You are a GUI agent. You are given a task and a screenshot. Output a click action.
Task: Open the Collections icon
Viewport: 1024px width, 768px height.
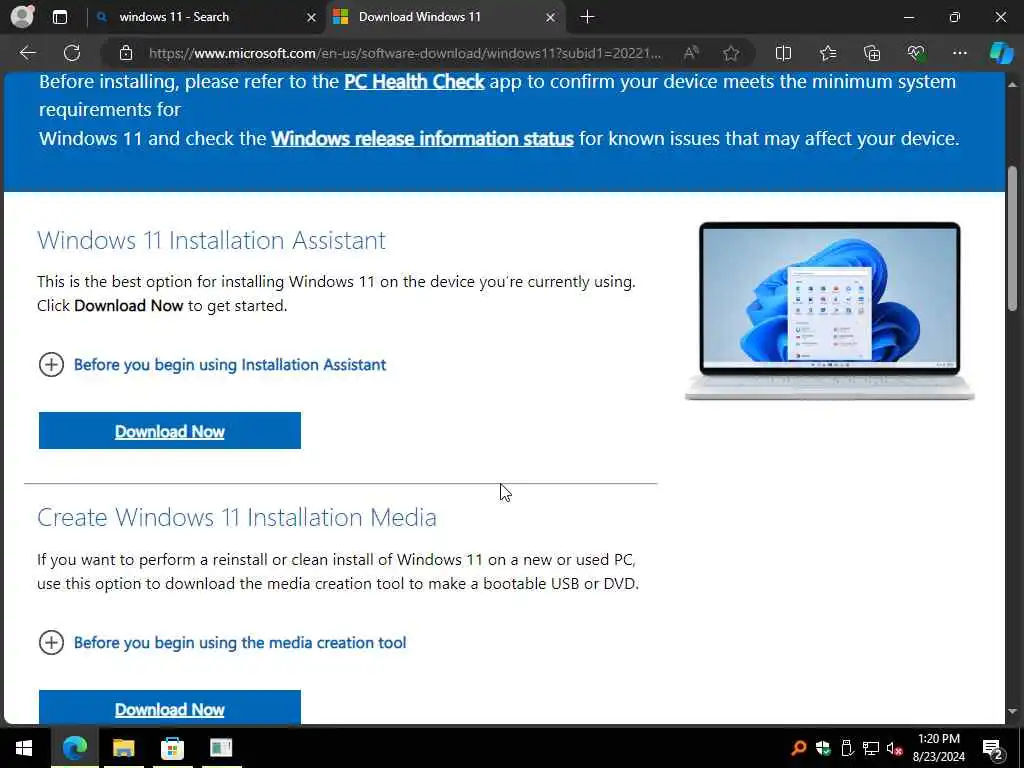pyautogui.click(x=872, y=53)
